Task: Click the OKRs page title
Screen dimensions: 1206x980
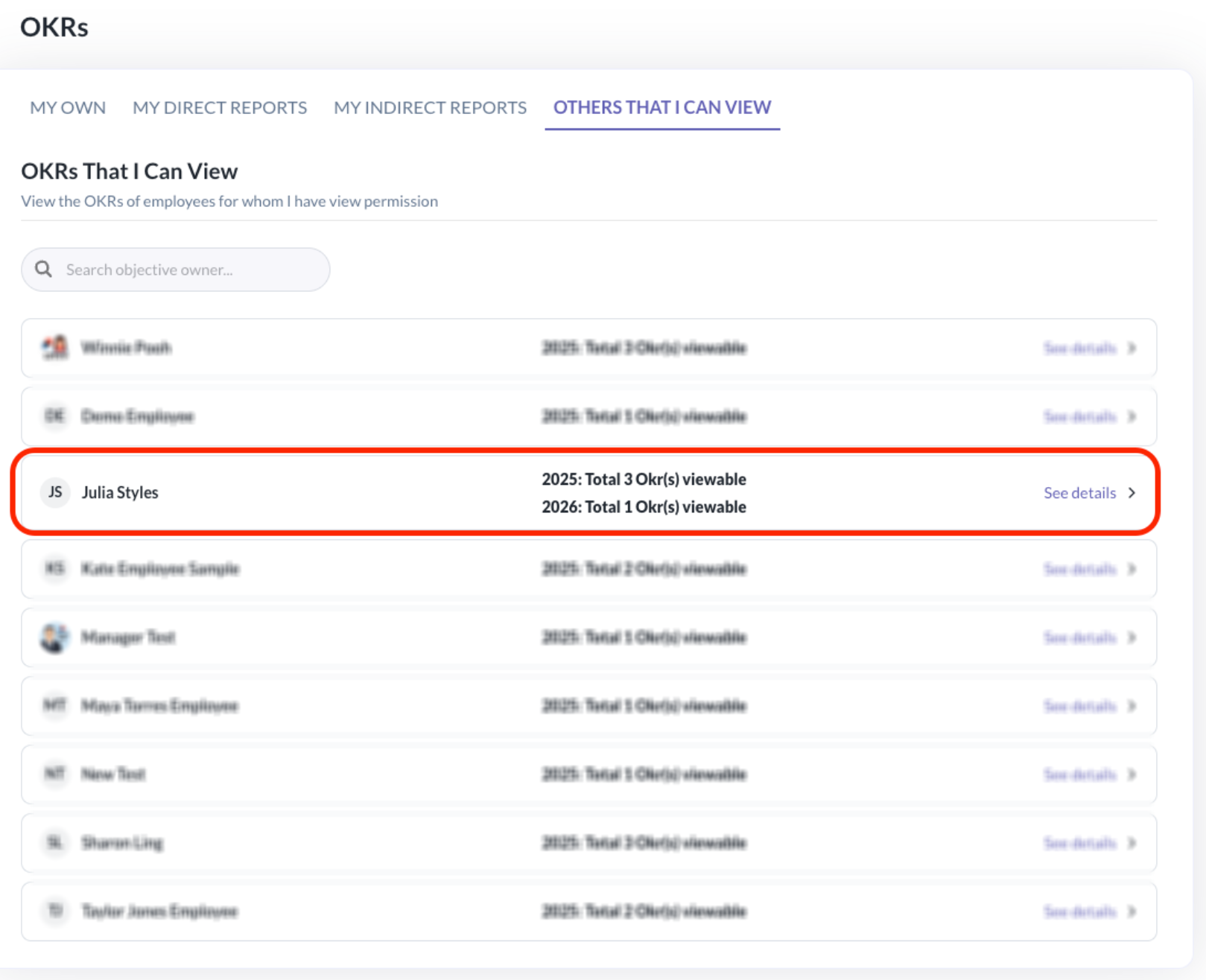Action: click(x=54, y=28)
